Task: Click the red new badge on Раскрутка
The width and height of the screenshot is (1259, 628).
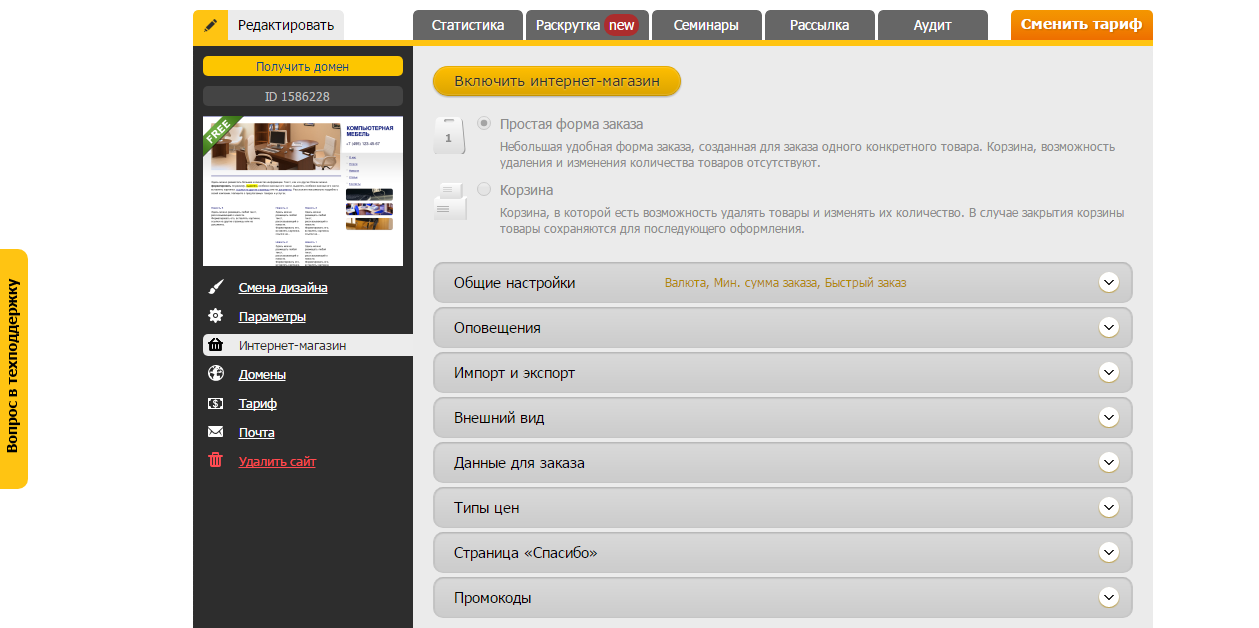Action: pyautogui.click(x=622, y=25)
